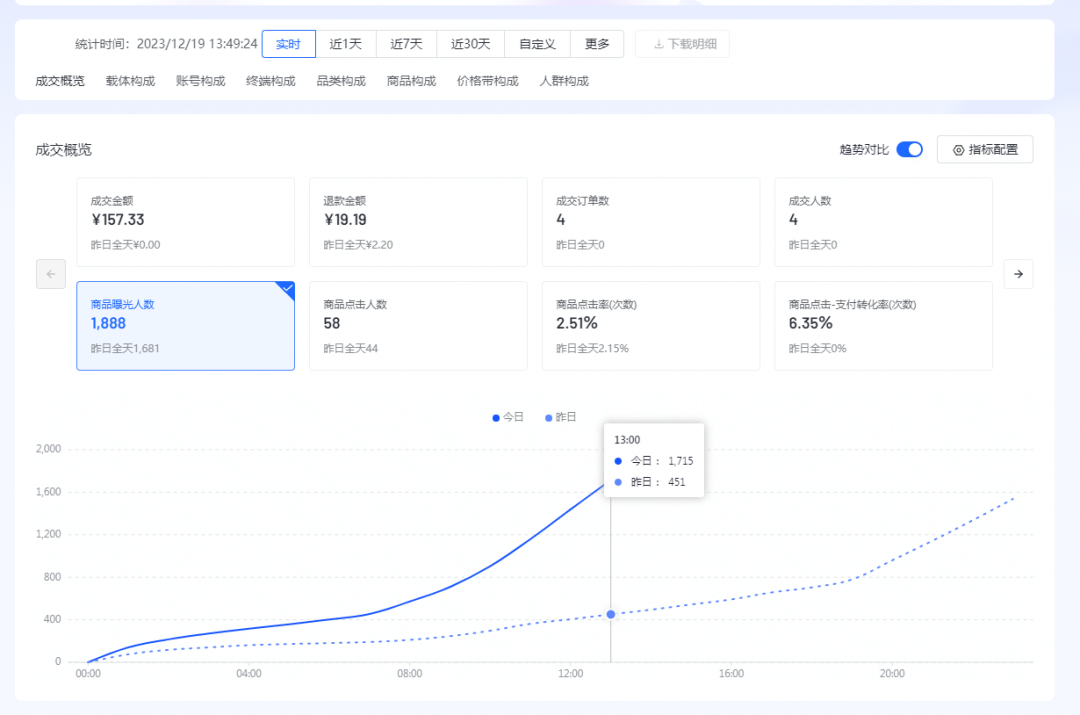The image size is (1080, 715).
Task: Click the download icon in 下载明细
Action: (x=658, y=44)
